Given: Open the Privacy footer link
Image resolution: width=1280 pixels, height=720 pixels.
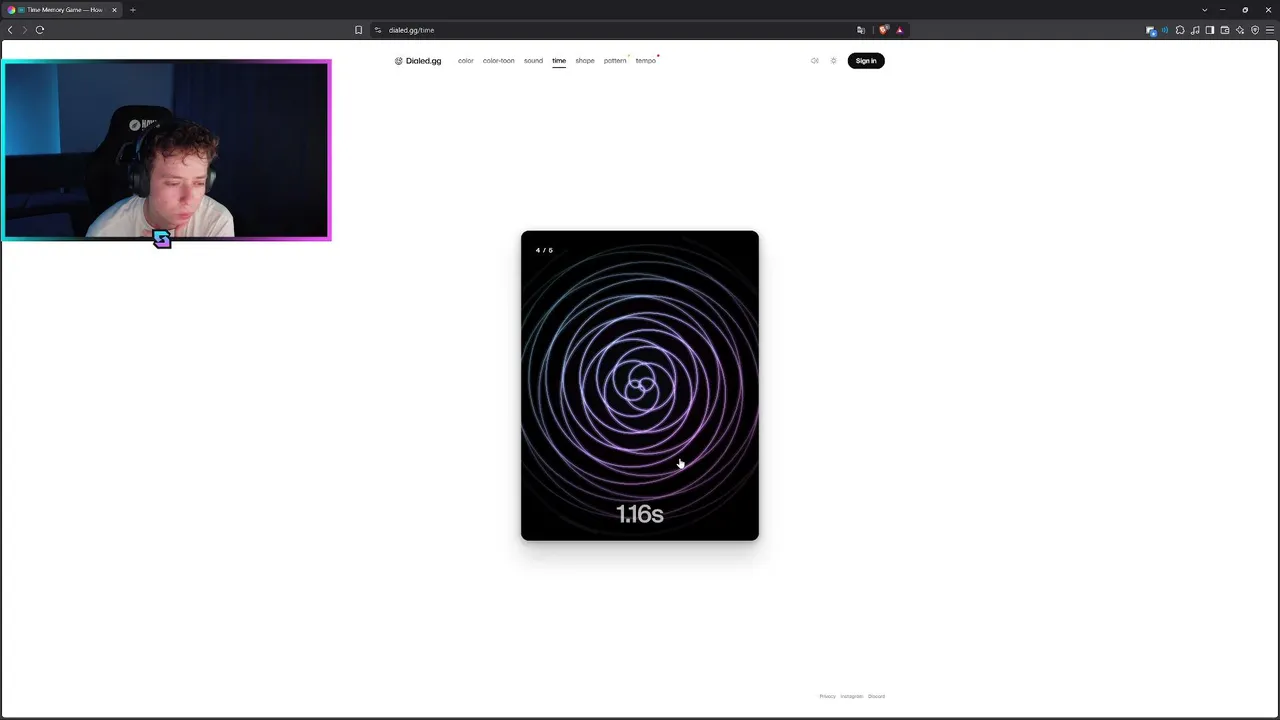Looking at the screenshot, I should [x=827, y=696].
